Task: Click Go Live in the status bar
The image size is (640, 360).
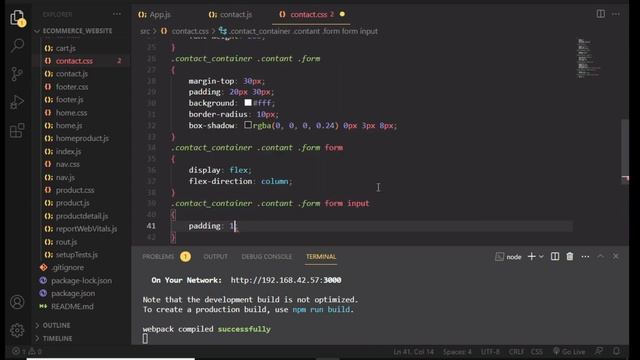Action: (569, 351)
